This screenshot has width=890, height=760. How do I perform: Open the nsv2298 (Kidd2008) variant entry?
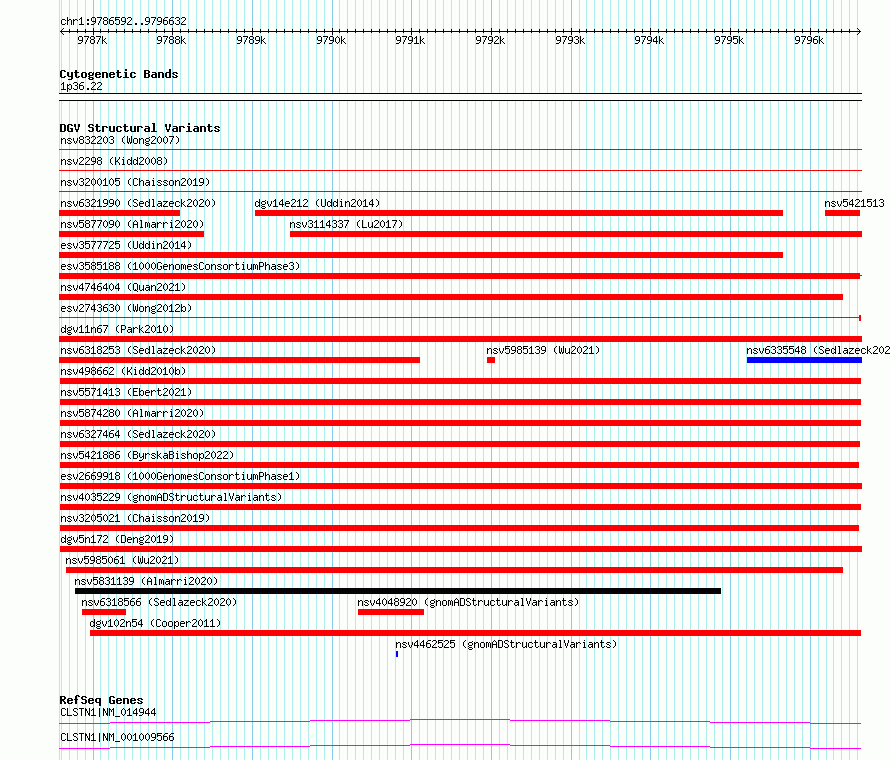114,161
